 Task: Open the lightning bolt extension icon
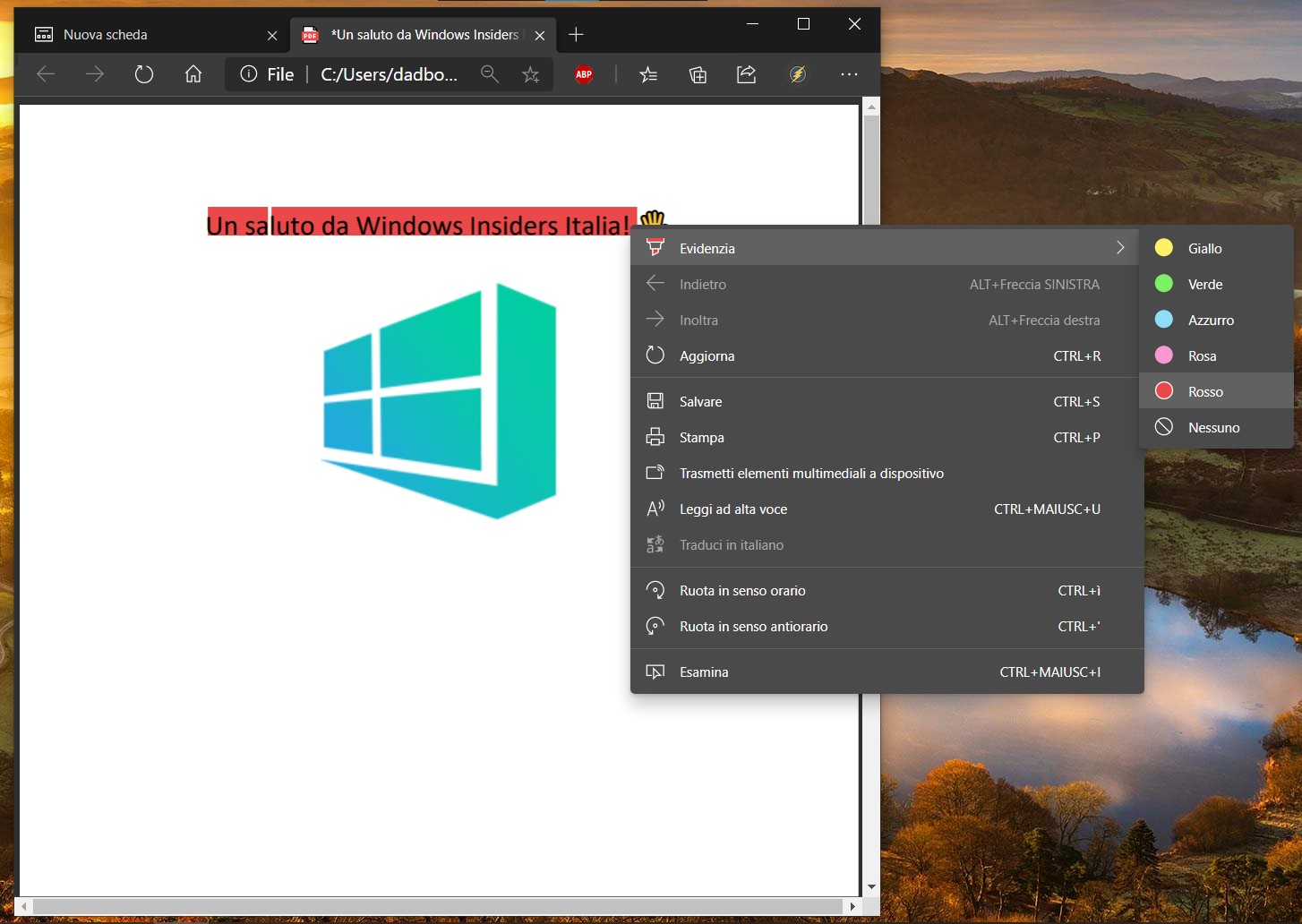(x=797, y=74)
